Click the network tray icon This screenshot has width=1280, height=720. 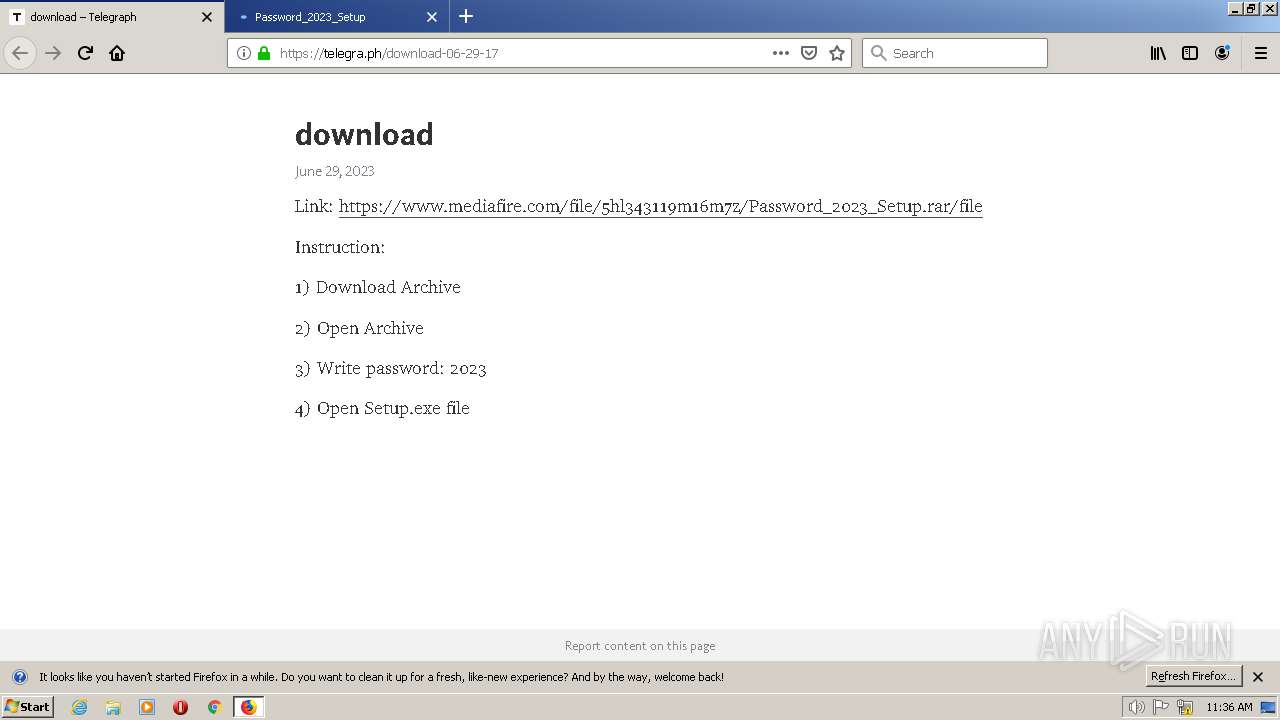click(x=1185, y=707)
